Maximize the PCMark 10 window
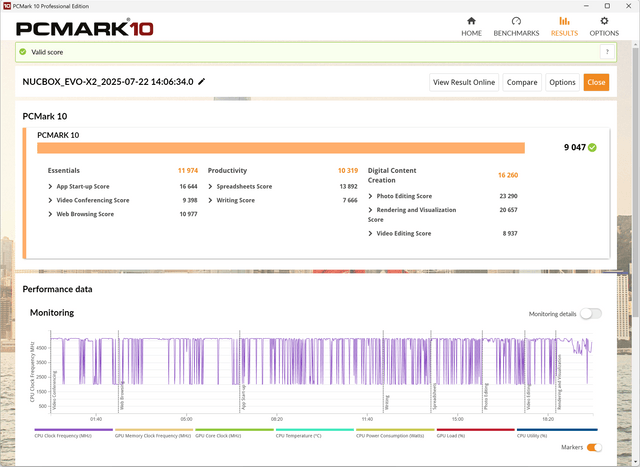This screenshot has width=640, height=467. [x=607, y=6]
